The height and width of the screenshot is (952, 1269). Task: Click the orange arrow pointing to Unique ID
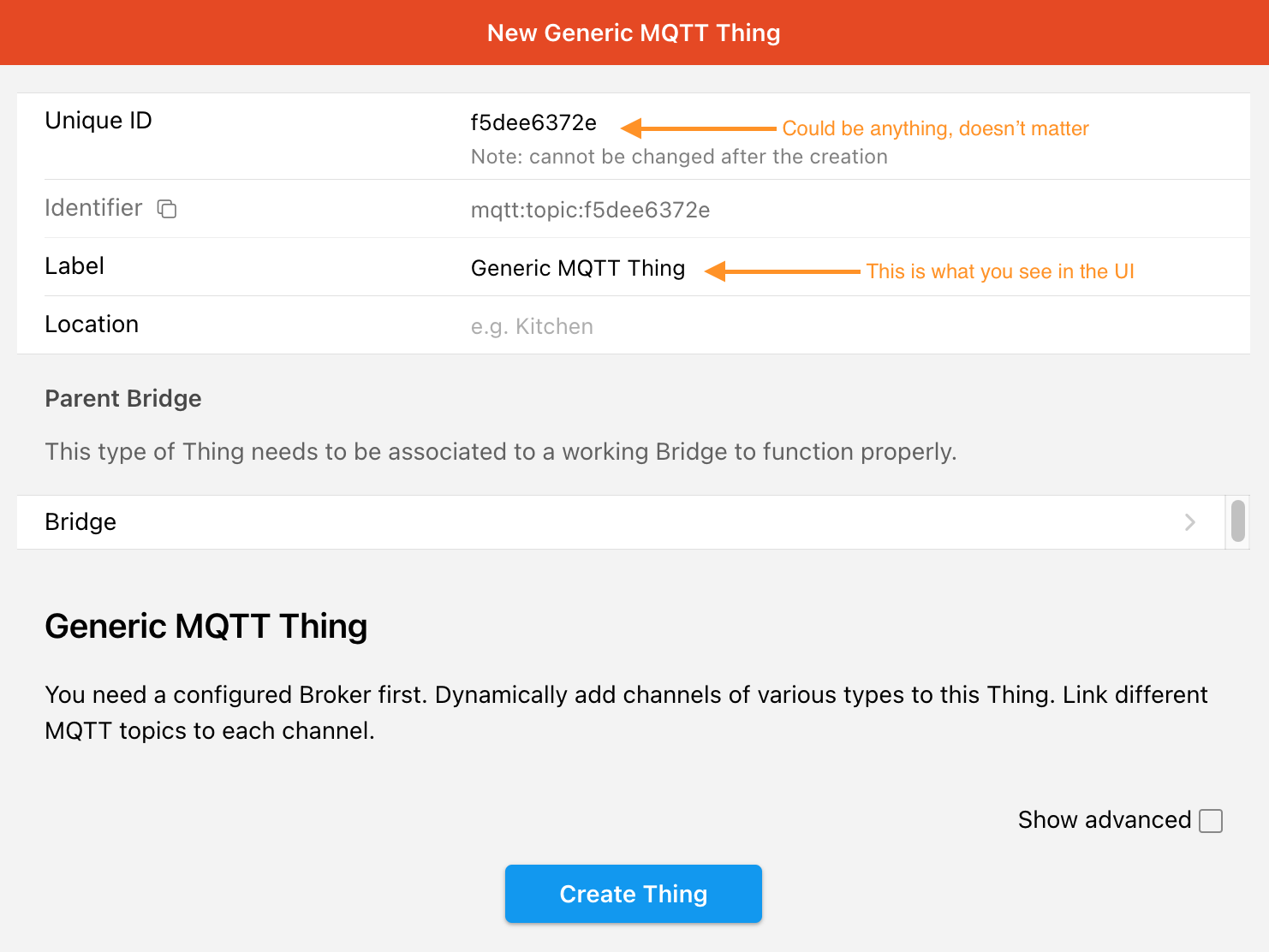pos(698,128)
